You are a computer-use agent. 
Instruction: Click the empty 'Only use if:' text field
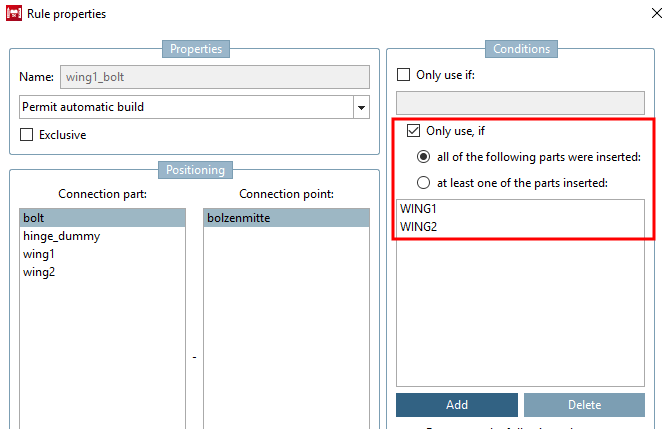(519, 102)
